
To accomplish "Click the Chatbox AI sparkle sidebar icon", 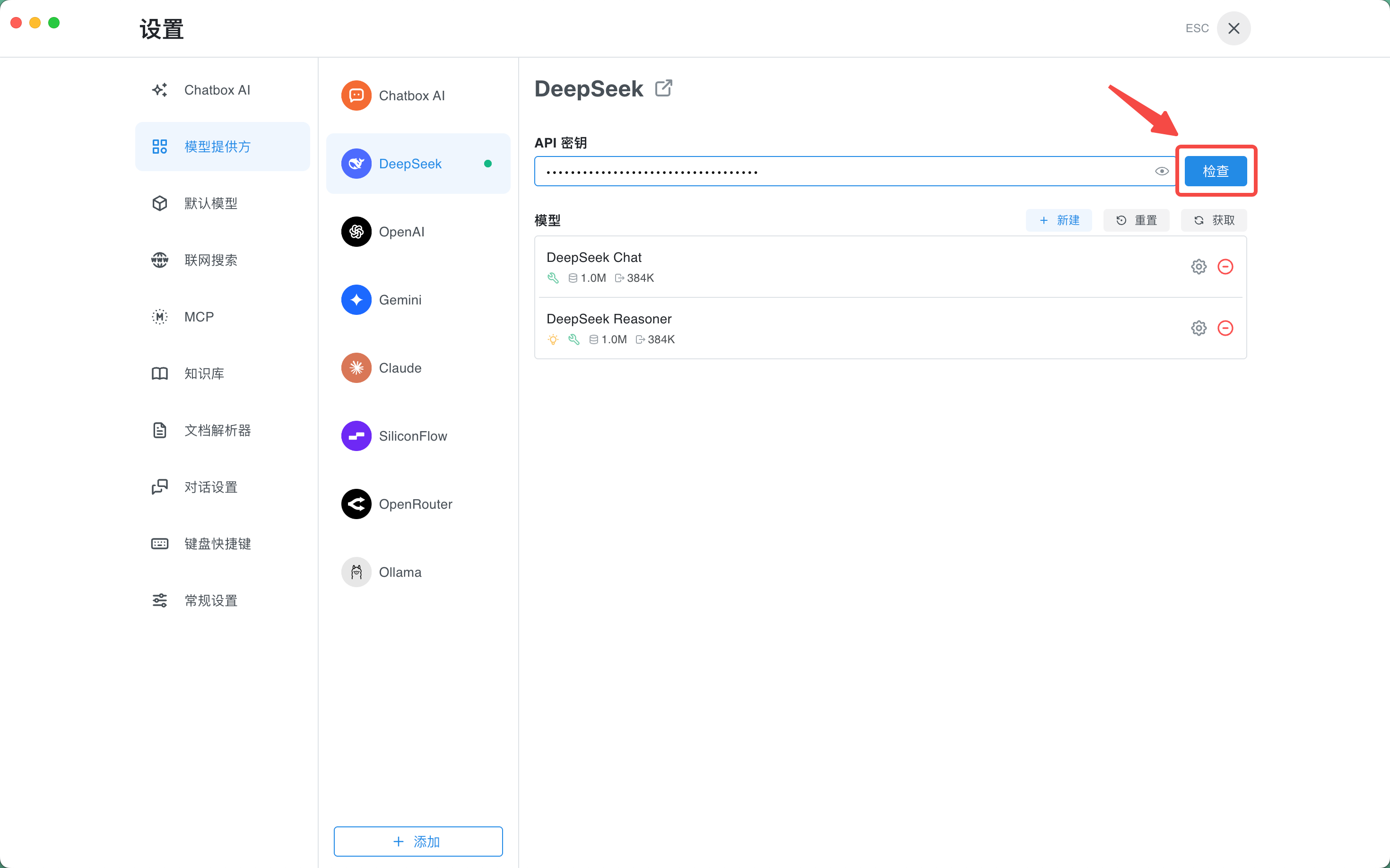I will 160,90.
